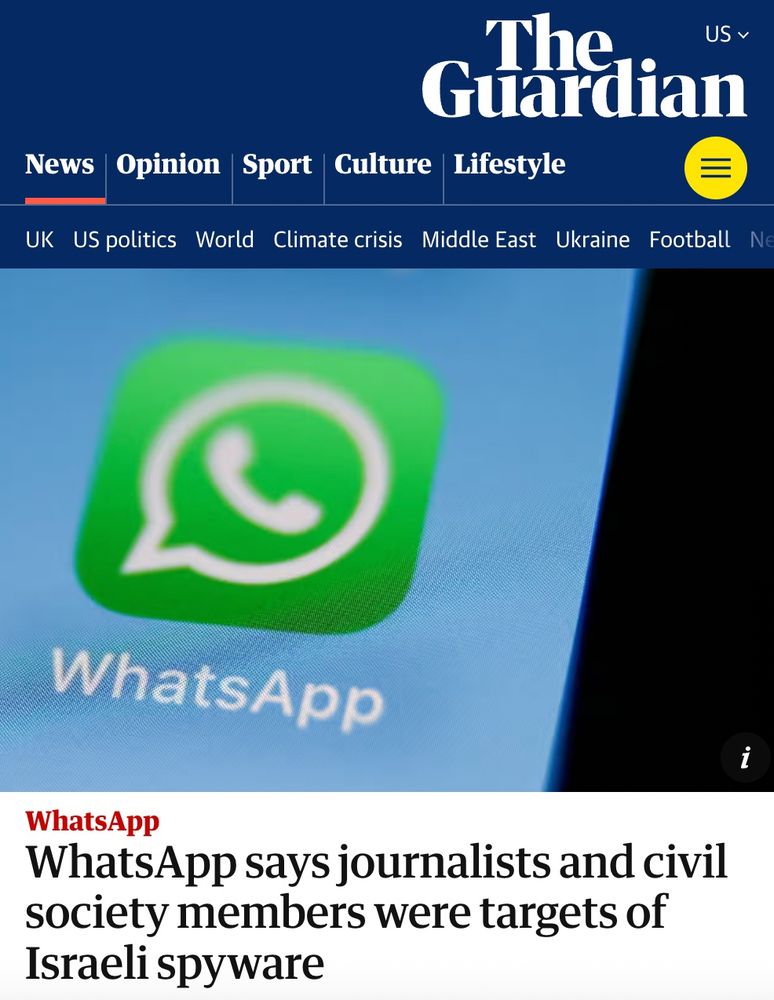The image size is (774, 1000).
Task: Open the yellow hamburger menu button
Action: 715,168
